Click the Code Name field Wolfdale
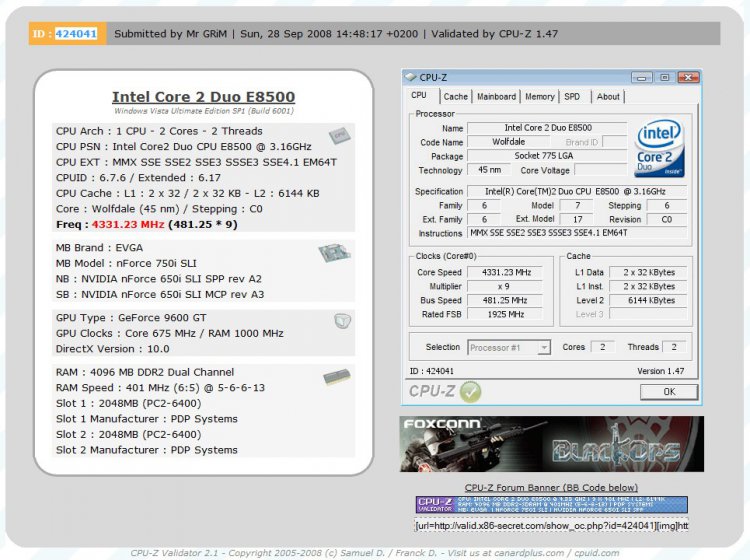 click(x=508, y=142)
